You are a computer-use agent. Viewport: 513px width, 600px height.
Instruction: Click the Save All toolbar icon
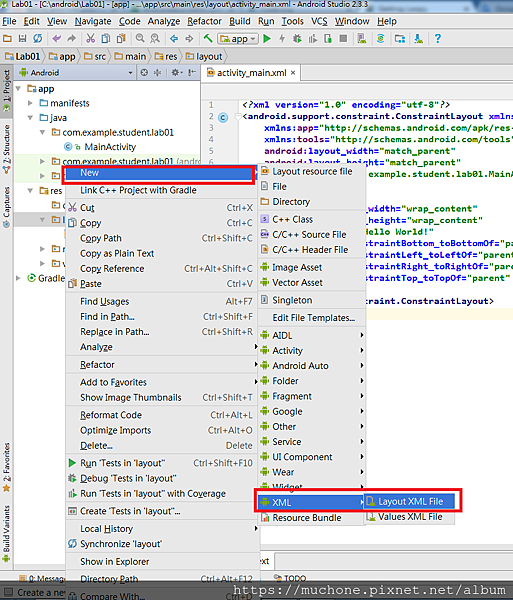(22, 39)
